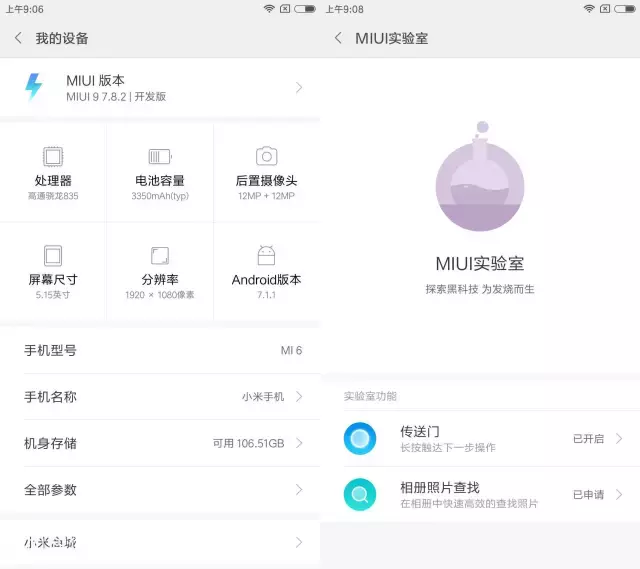Open 传送门 settings chevron
The image size is (640, 569).
click(x=619, y=438)
